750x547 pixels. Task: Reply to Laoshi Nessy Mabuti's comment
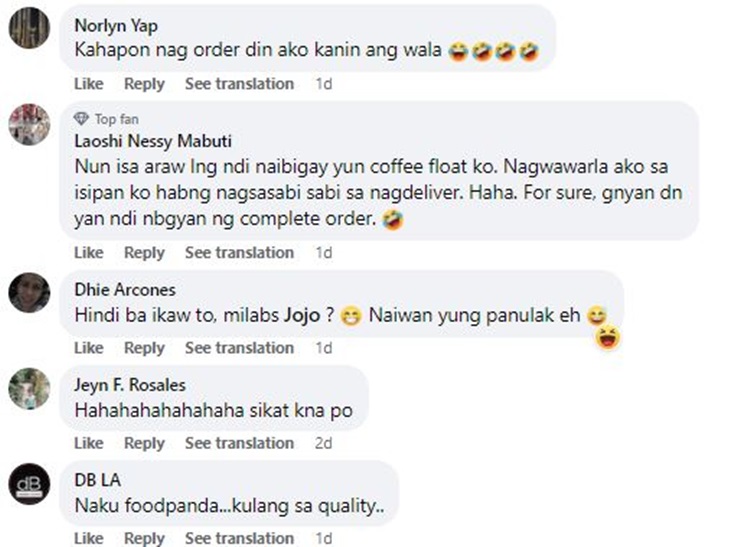click(145, 253)
